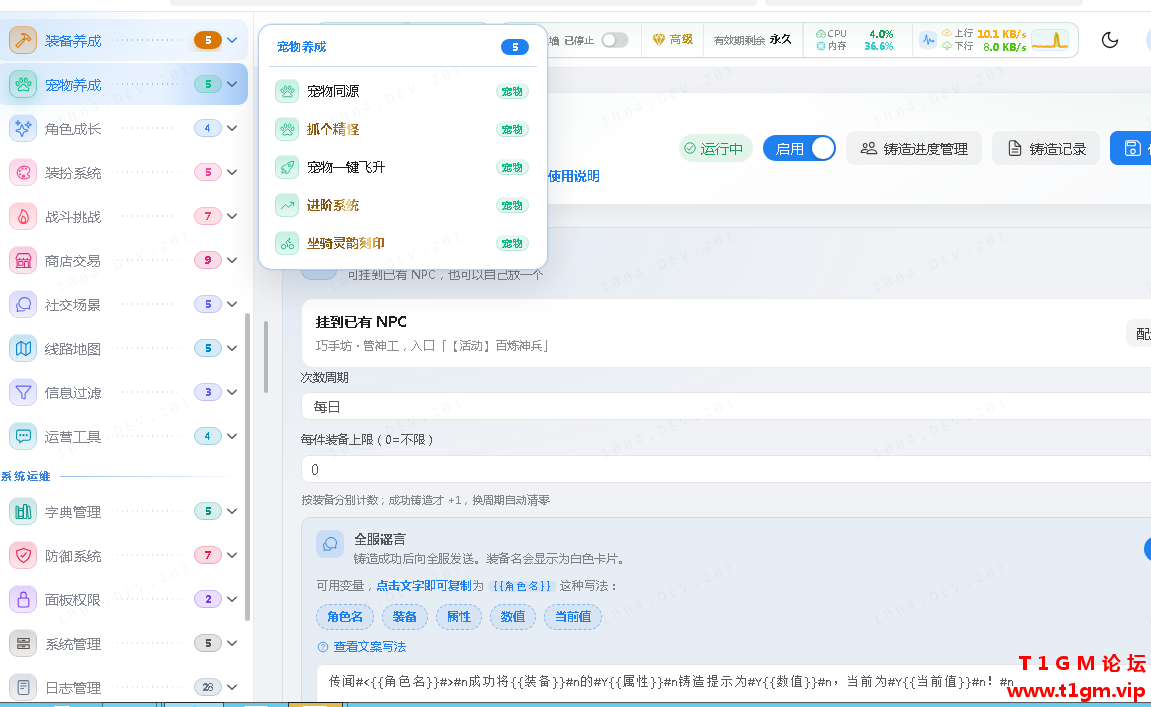Select 进阶系统 menu entry
The image size is (1151, 707).
pyautogui.click(x=402, y=206)
